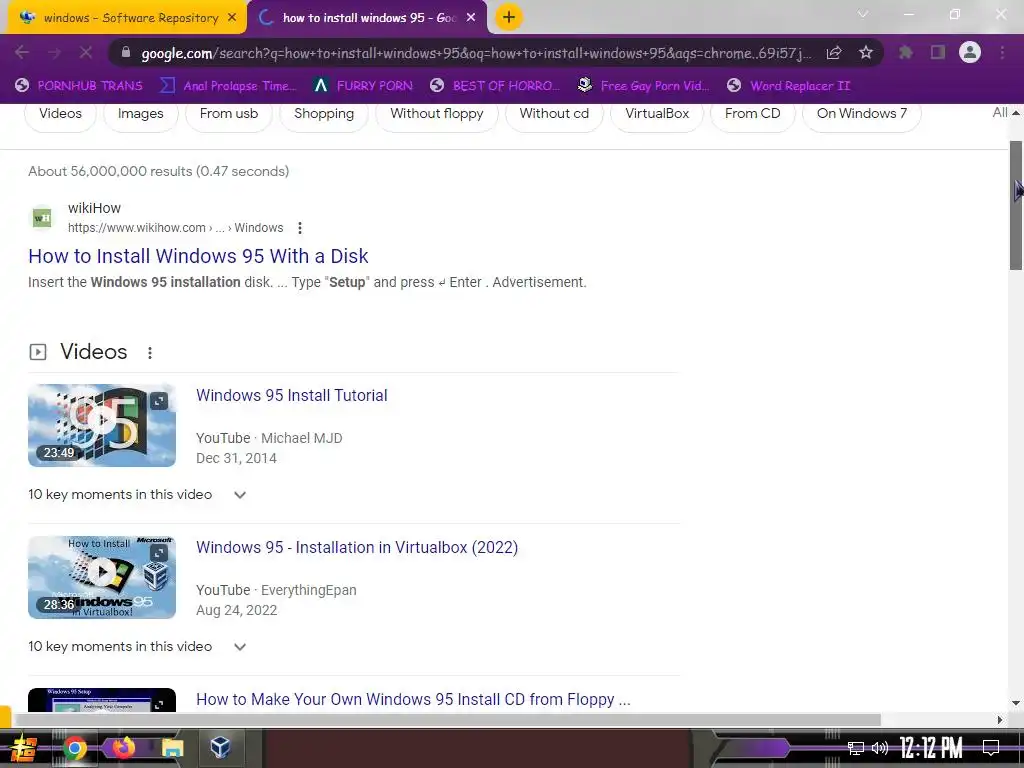Click the wikihow.com URL breadcrumb
The width and height of the screenshot is (1024, 768).
[x=175, y=228]
